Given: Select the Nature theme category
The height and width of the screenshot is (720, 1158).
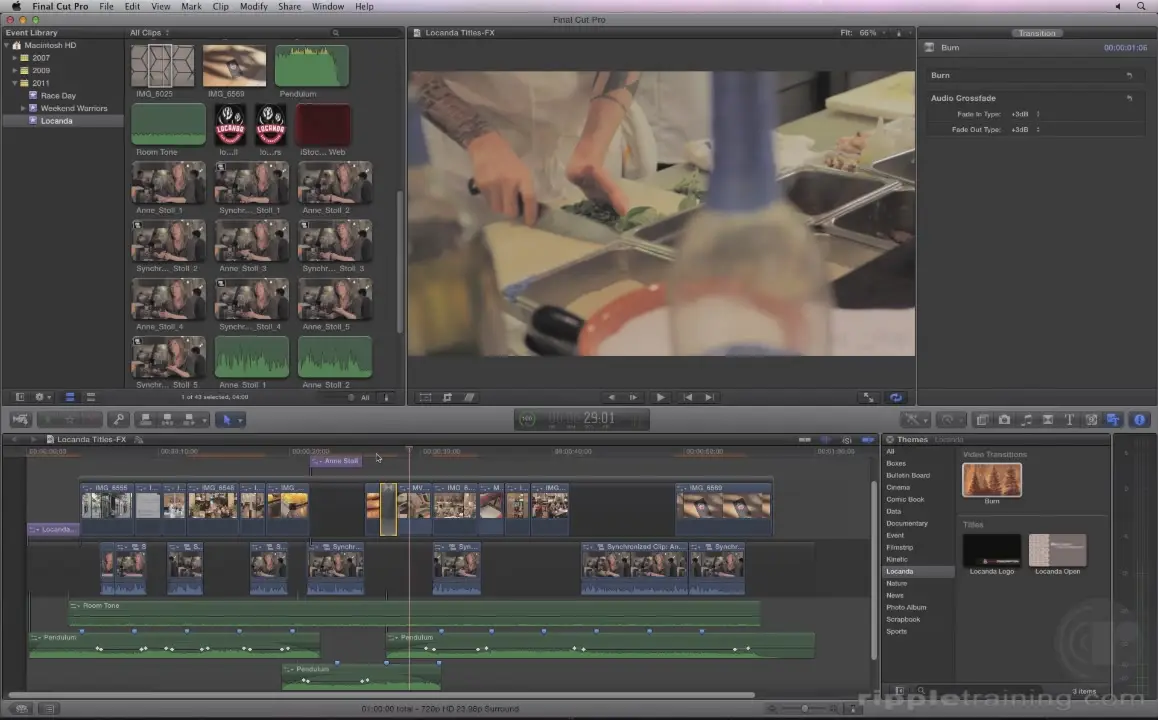Looking at the screenshot, I should click(x=896, y=583).
